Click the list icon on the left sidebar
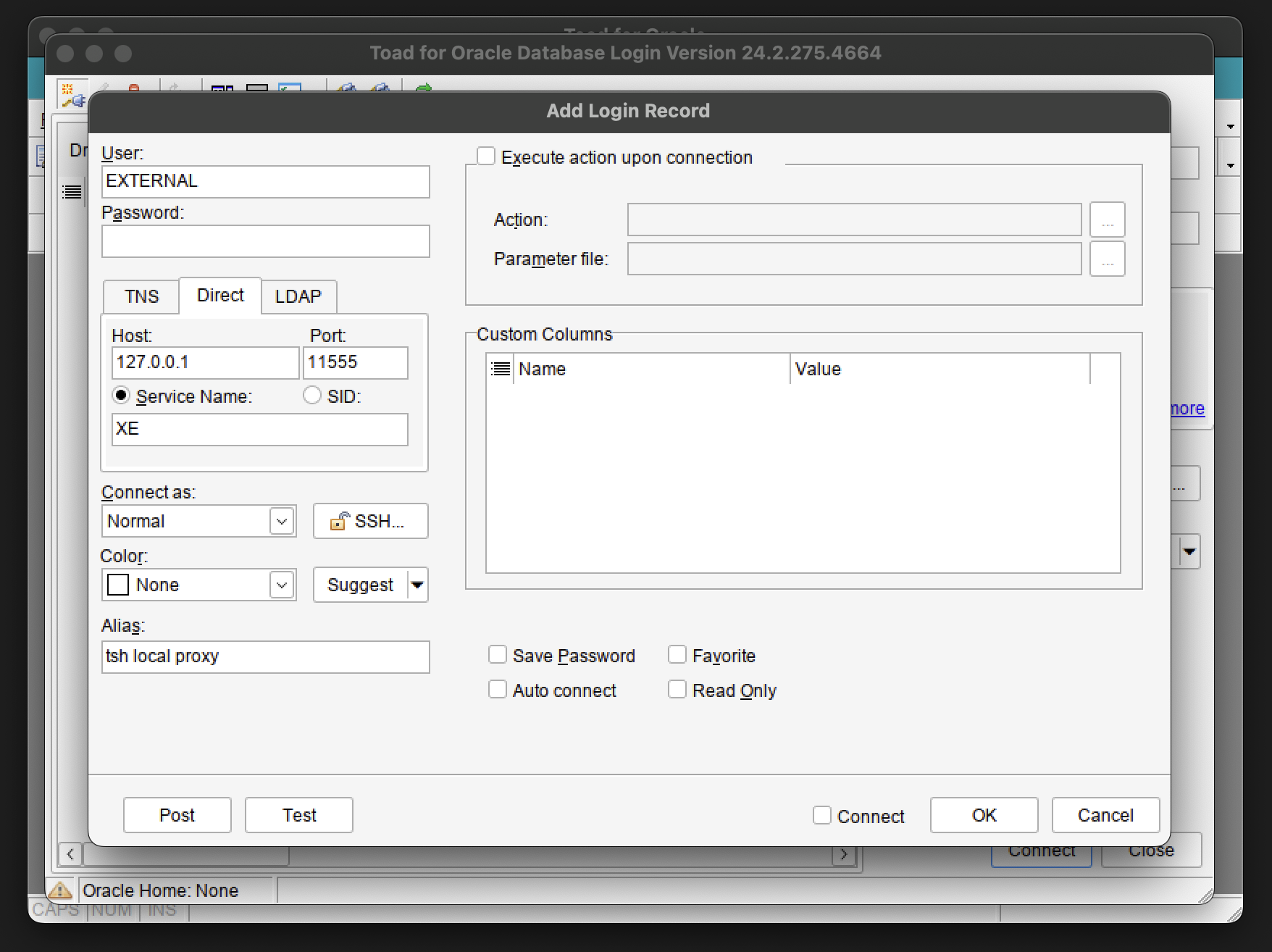Image resolution: width=1272 pixels, height=952 pixels. 71,192
